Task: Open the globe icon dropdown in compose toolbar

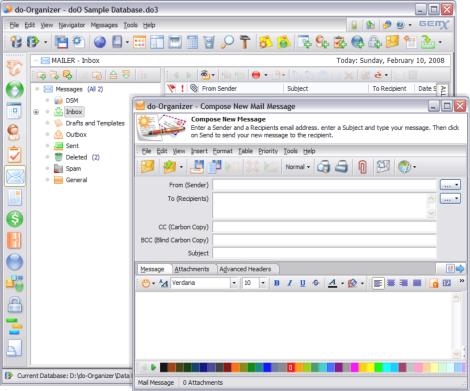Action: coord(415,167)
